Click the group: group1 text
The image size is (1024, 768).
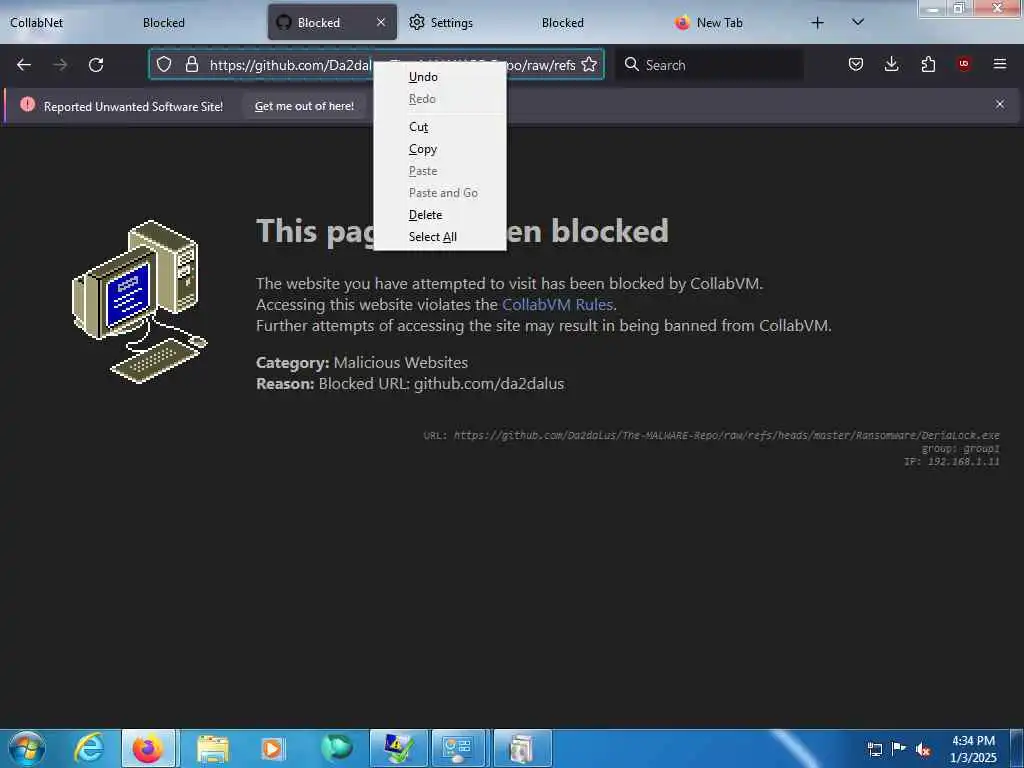click(960, 449)
